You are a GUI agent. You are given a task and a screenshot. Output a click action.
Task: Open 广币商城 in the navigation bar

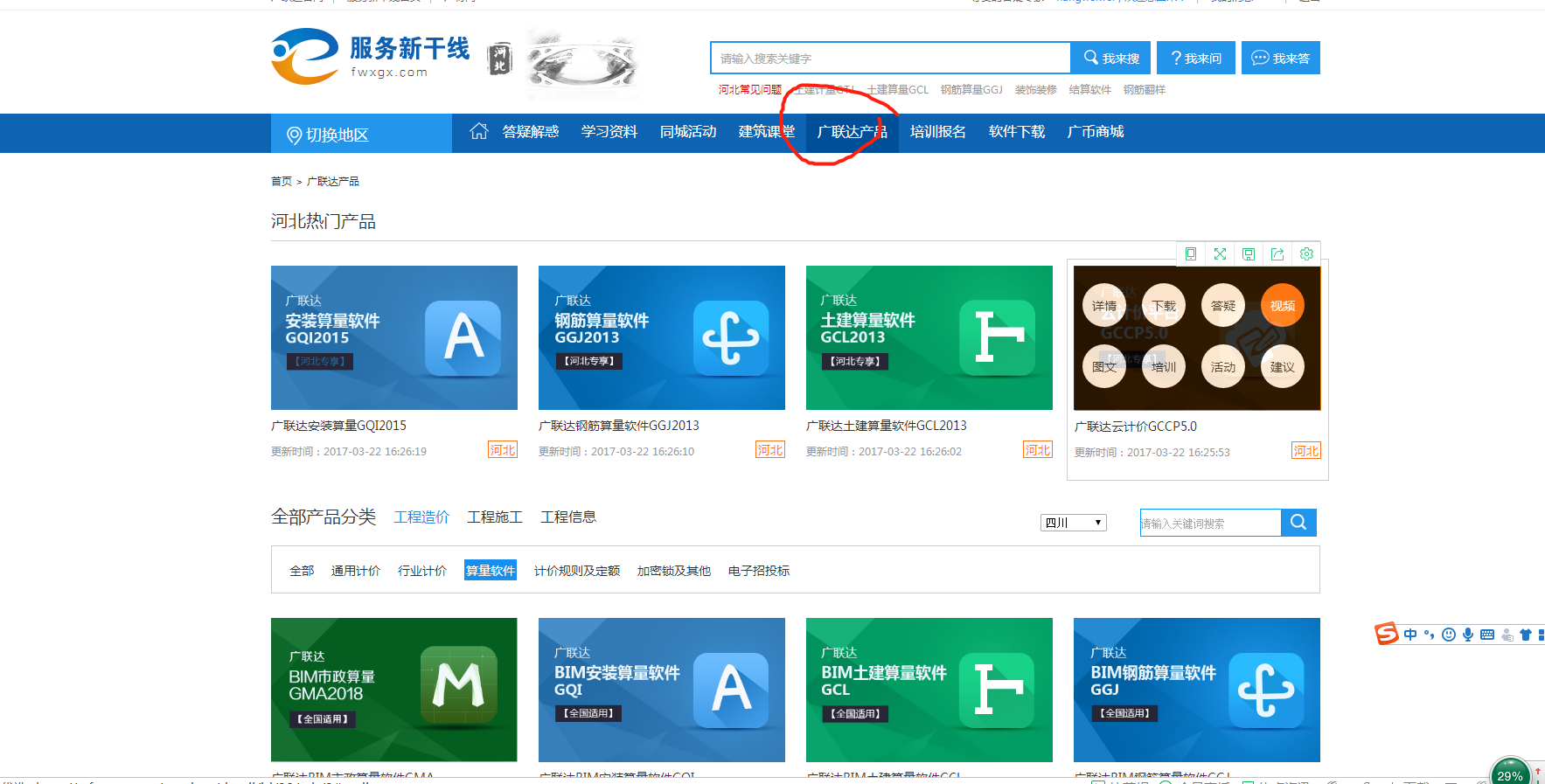(x=1096, y=131)
